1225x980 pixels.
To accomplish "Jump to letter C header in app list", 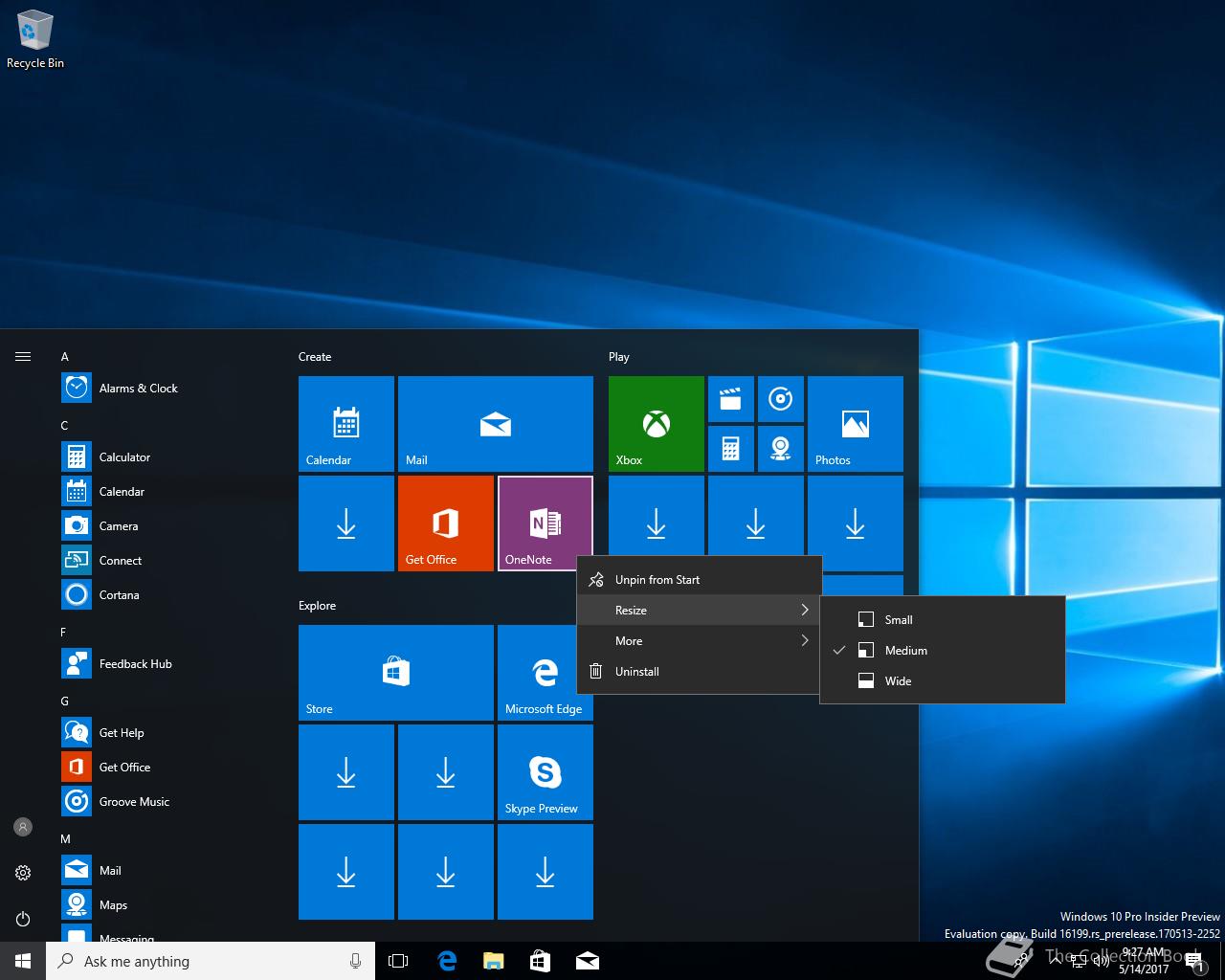I will (65, 426).
